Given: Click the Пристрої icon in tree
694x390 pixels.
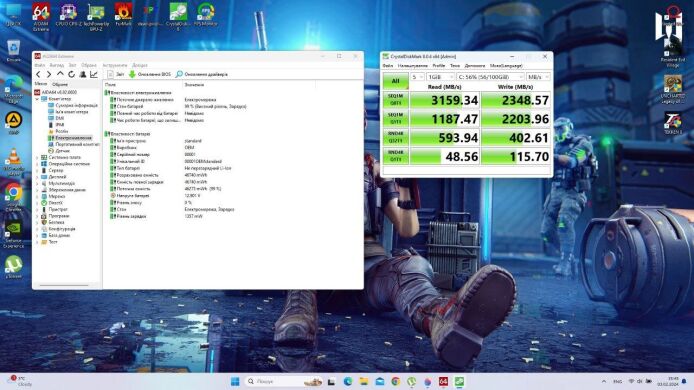Looking at the screenshot, I should click(x=44, y=209).
